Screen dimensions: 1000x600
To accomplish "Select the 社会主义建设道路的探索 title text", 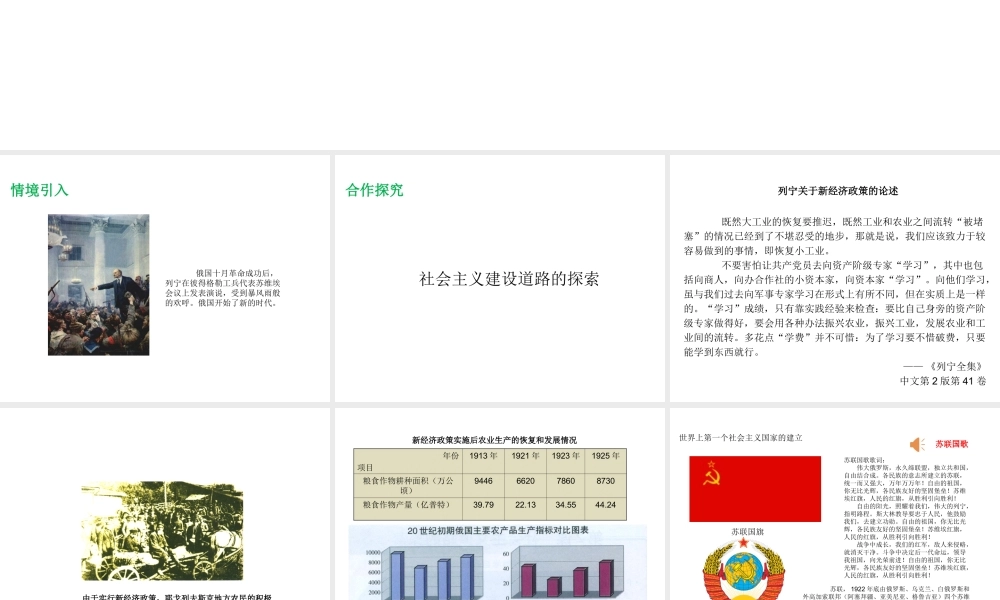I will [509, 279].
